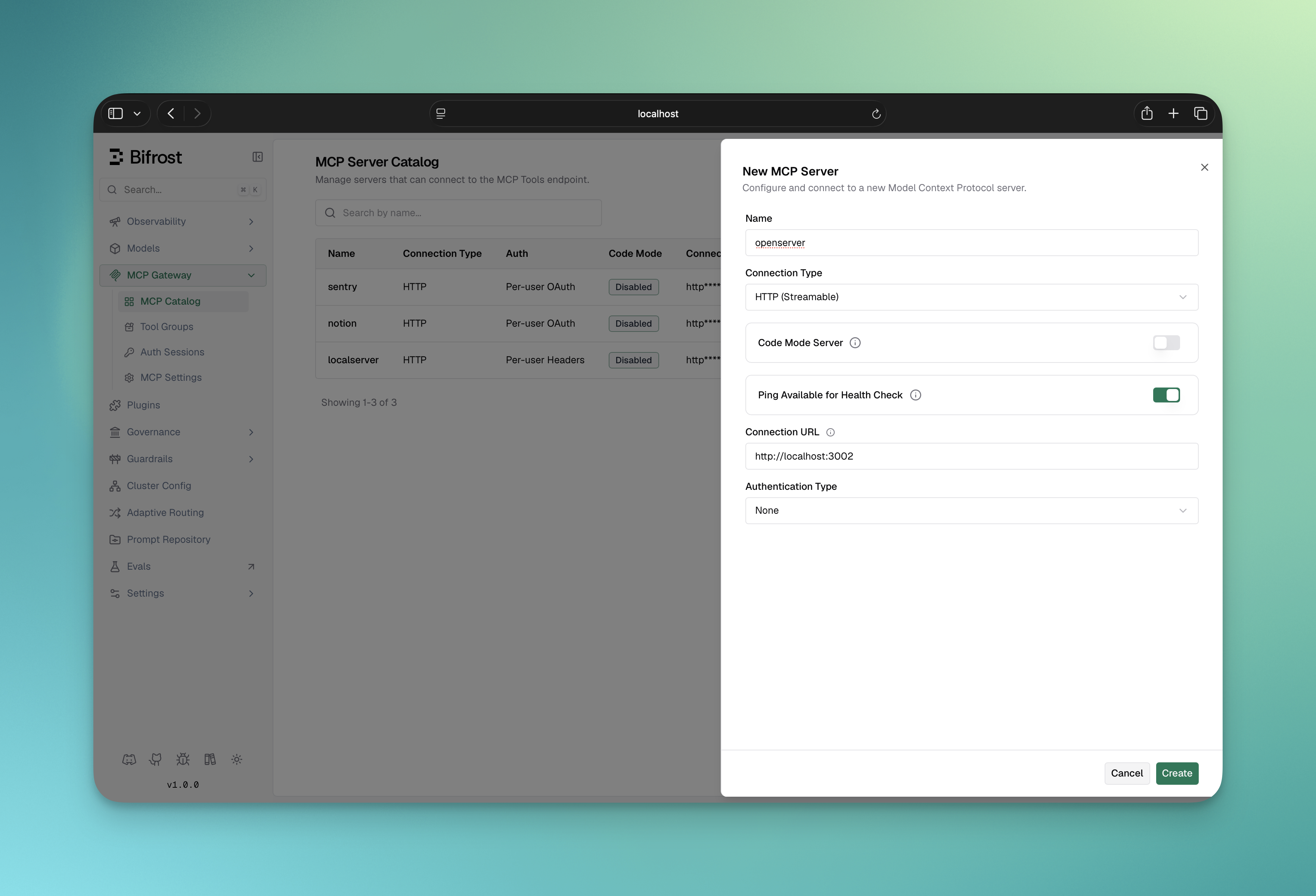The width and height of the screenshot is (1316, 896).
Task: Click the Name input field
Action: click(971, 243)
